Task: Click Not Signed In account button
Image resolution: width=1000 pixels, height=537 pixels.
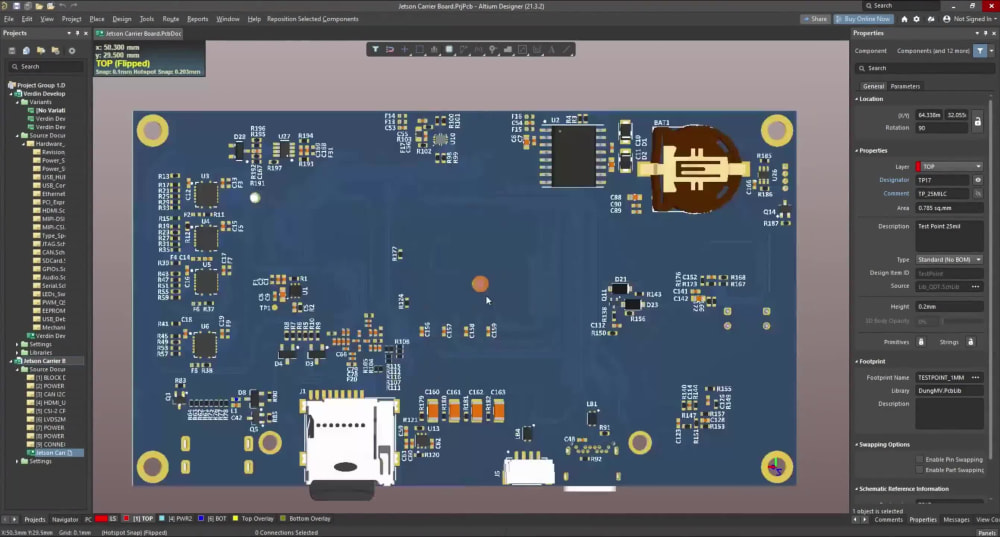Action: 969,19
